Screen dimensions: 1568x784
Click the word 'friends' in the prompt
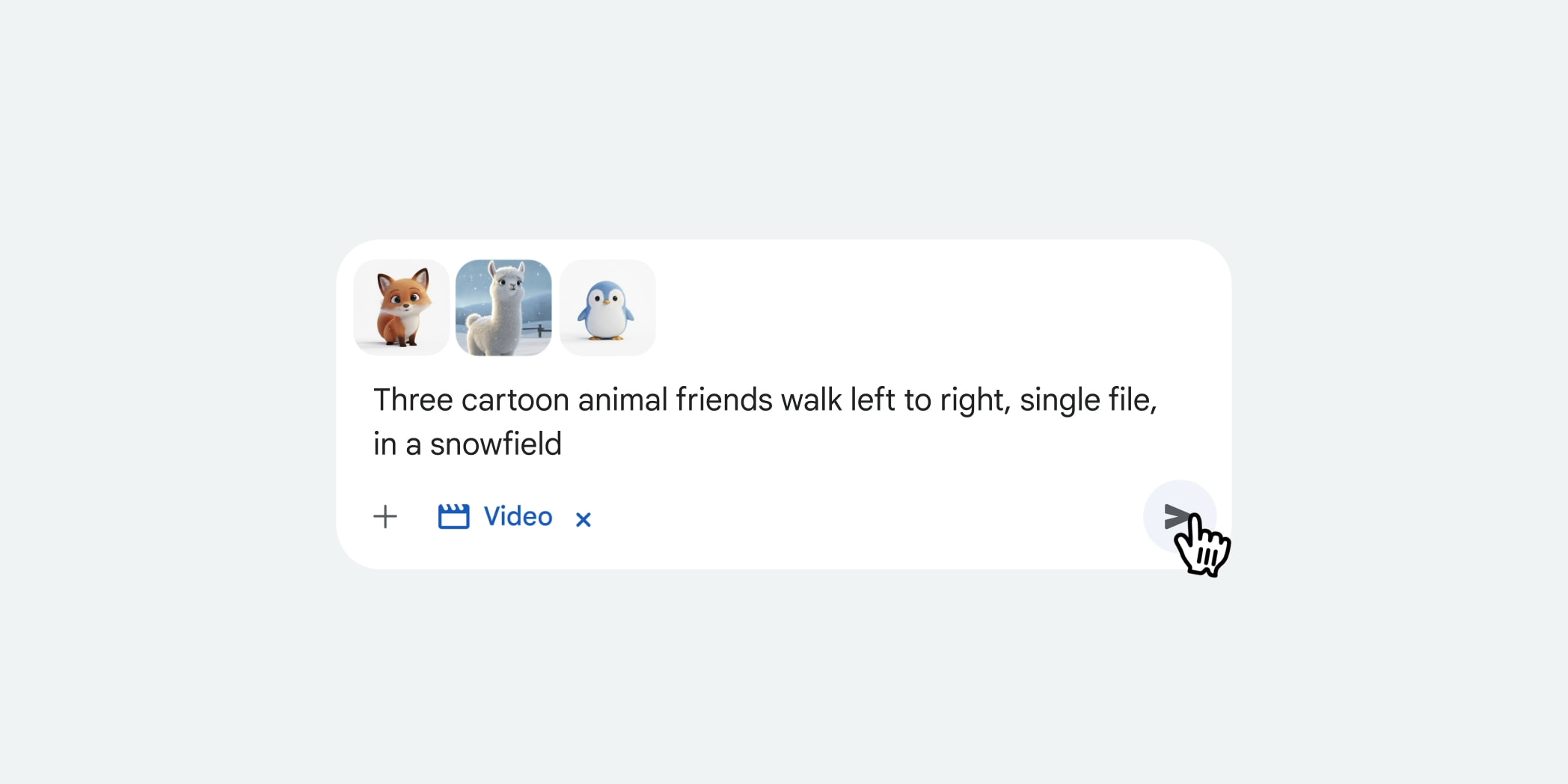[724, 399]
